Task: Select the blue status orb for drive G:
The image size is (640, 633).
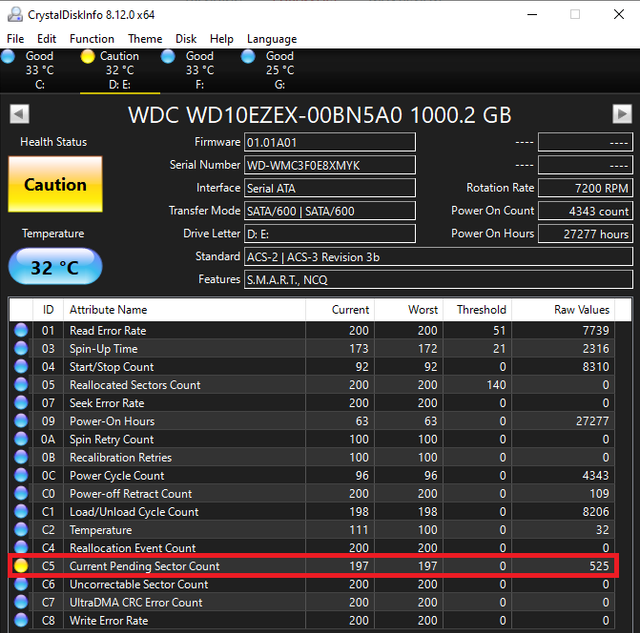Action: [x=248, y=56]
